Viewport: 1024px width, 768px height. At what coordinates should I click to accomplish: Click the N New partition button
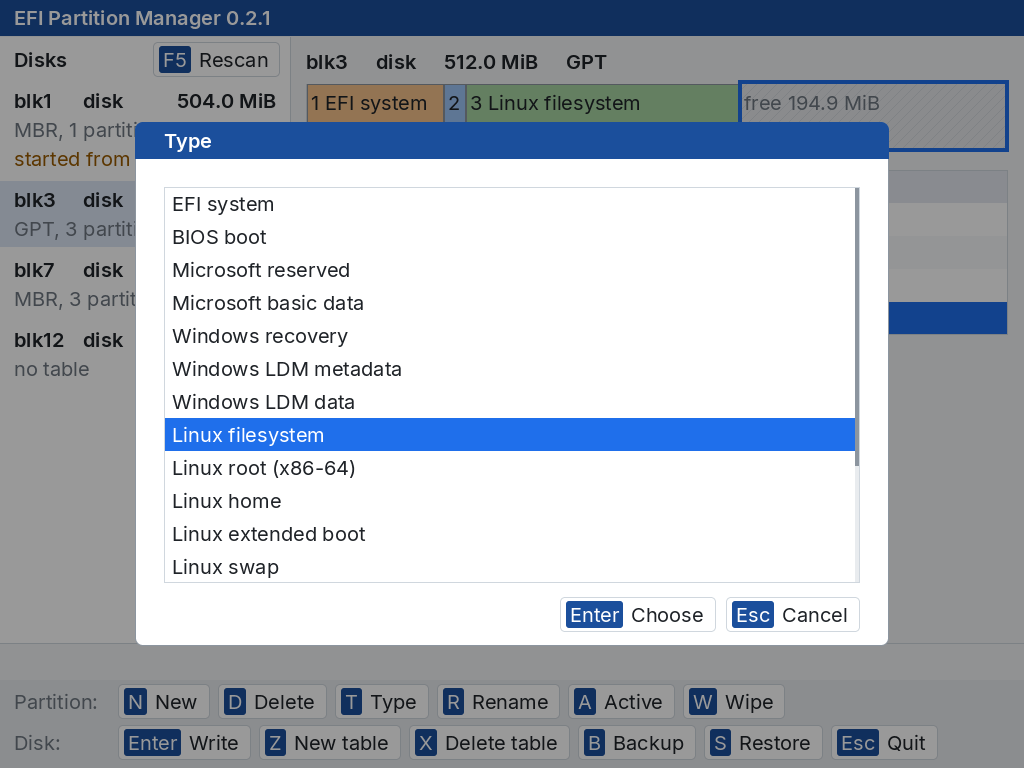164,702
